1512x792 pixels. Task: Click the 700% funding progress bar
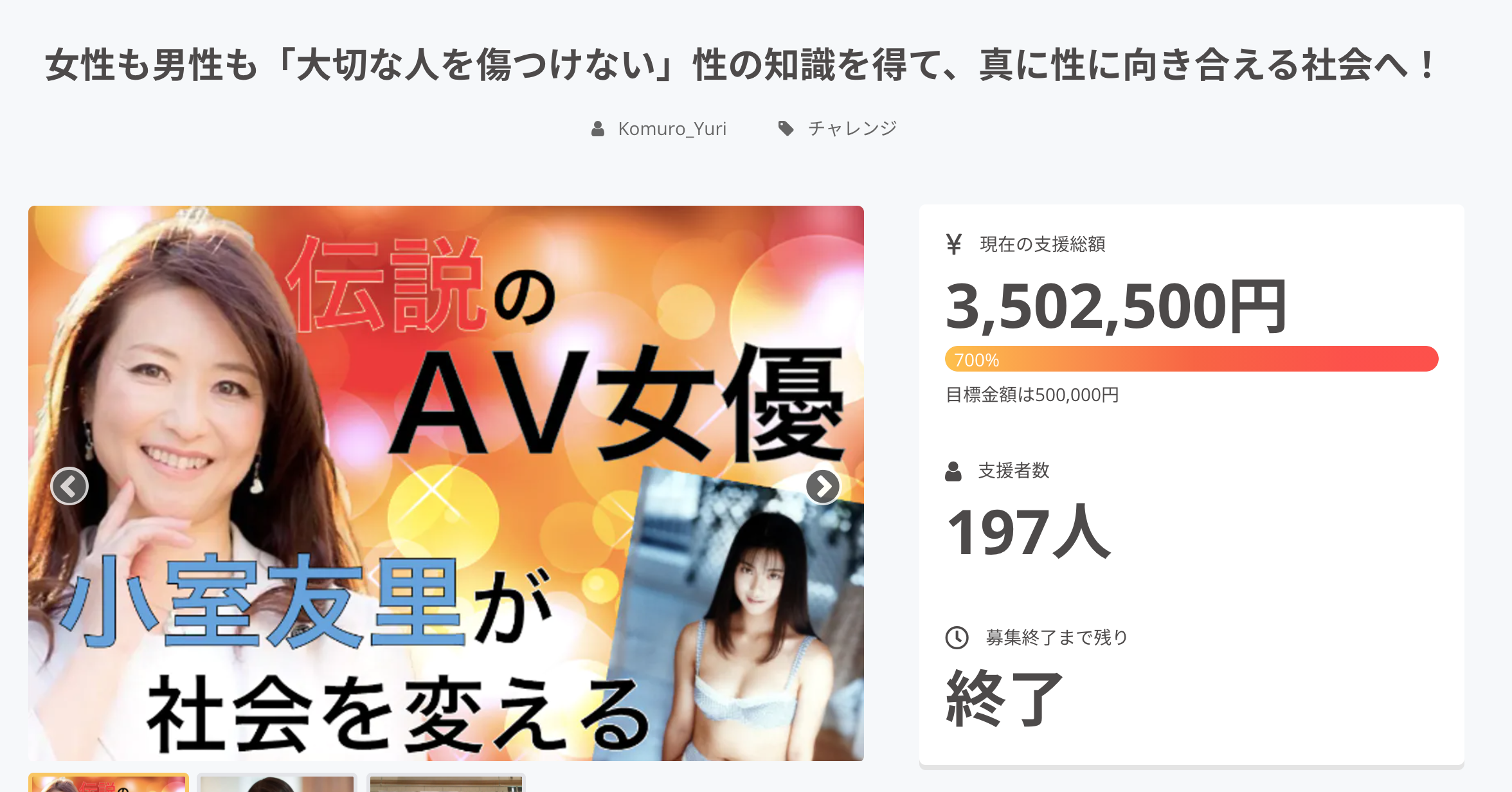coord(1191,359)
